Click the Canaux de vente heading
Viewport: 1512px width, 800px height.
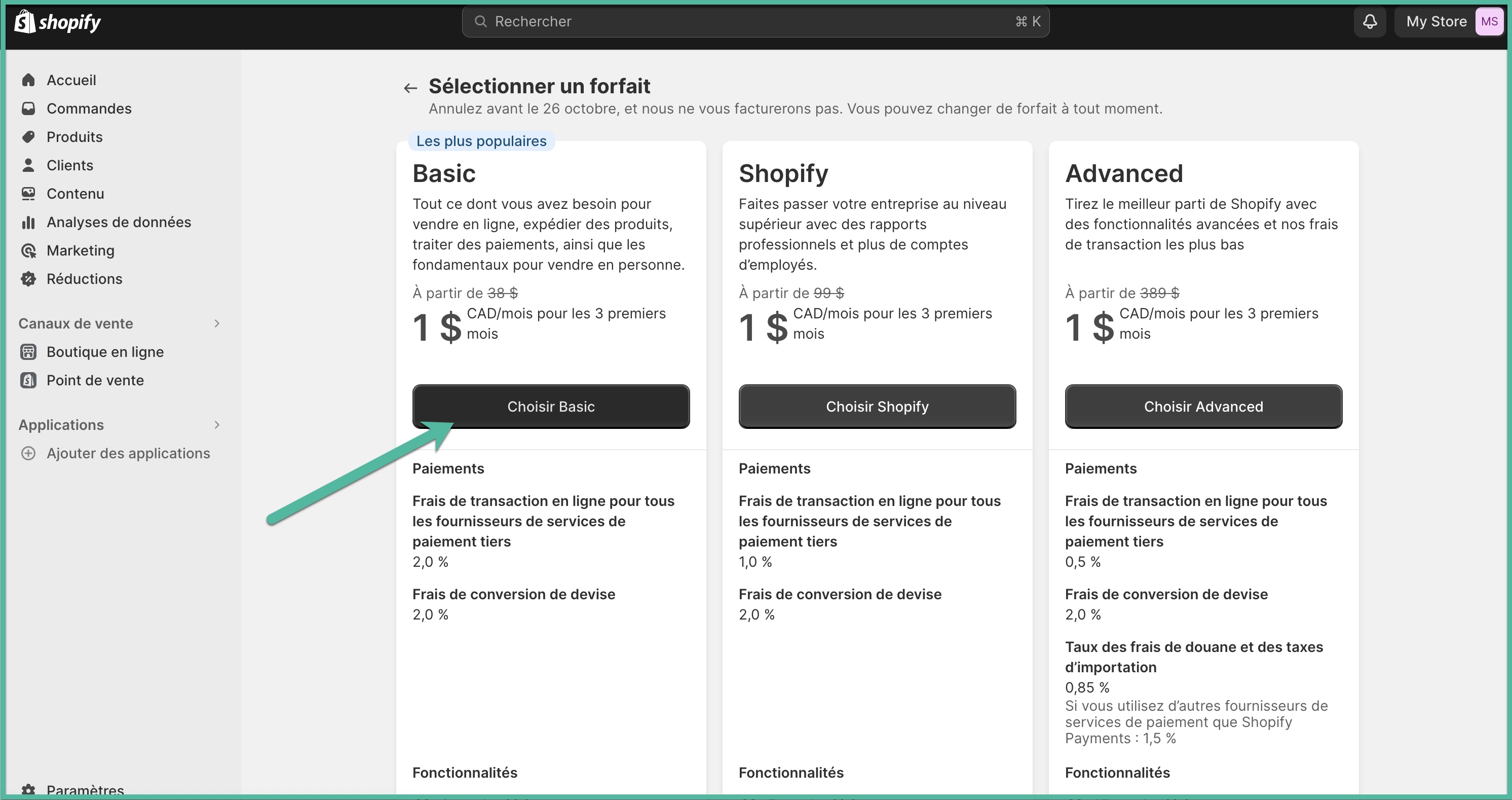click(x=75, y=323)
